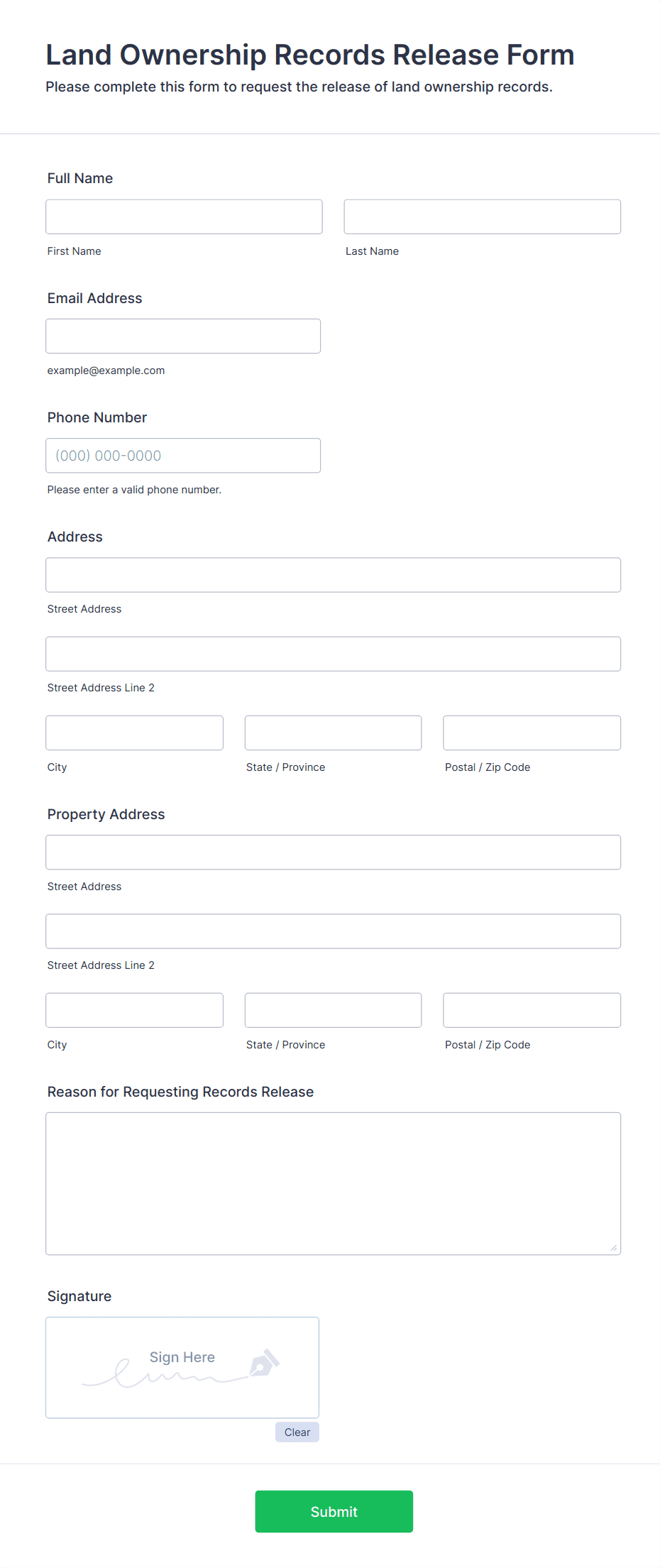Select Street Address Line 2 under Address
Image resolution: width=660 pixels, height=1568 pixels.
(333, 654)
